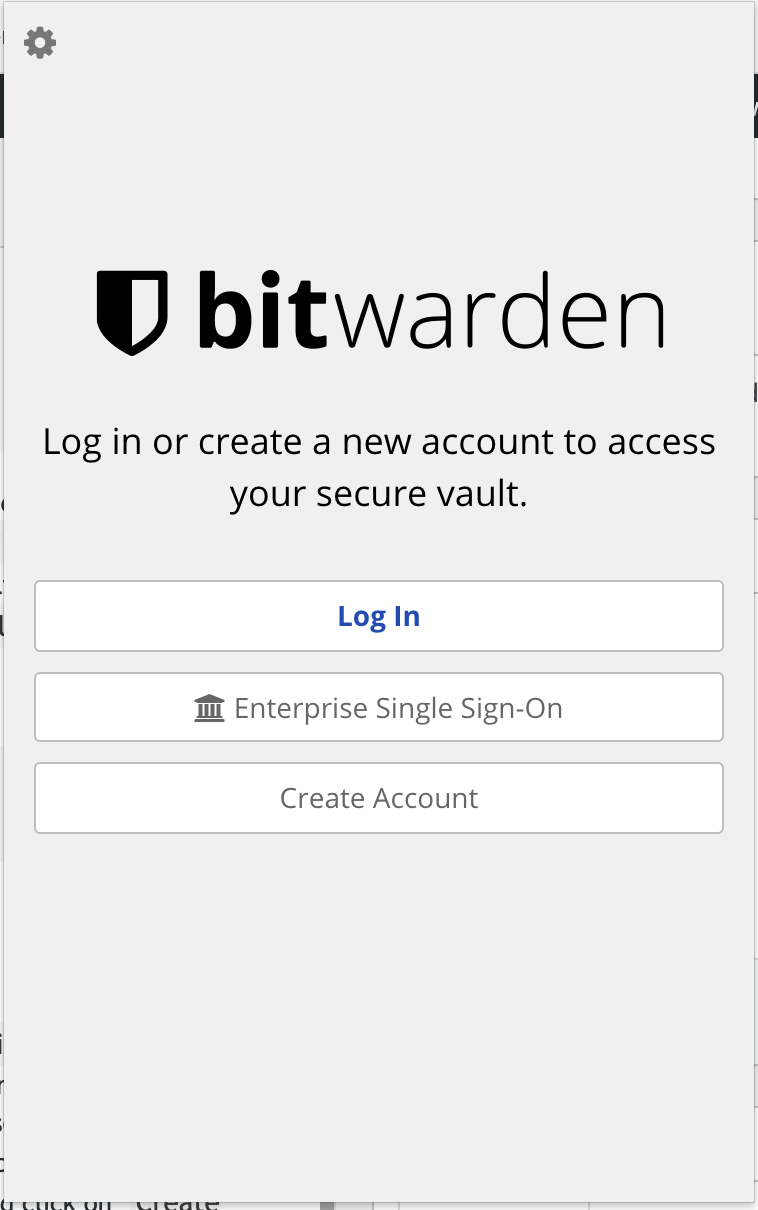
Task: Click 'warden' in the Bitwarden wordmark
Action: click(x=500, y=314)
